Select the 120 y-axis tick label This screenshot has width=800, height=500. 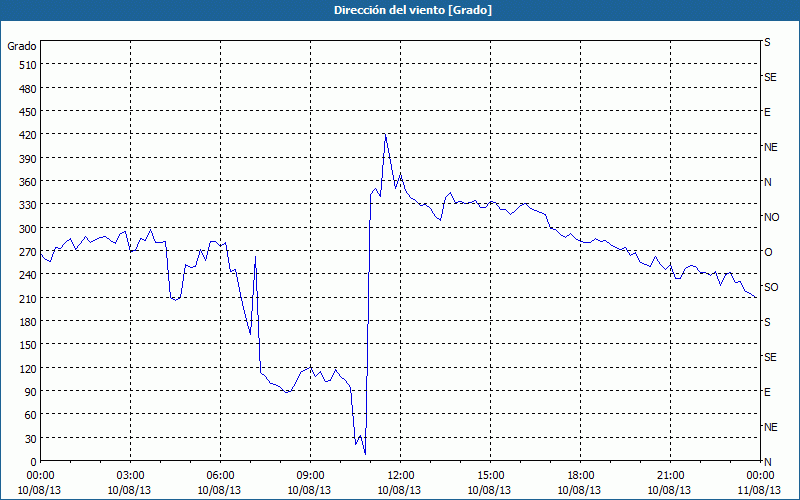point(28,368)
